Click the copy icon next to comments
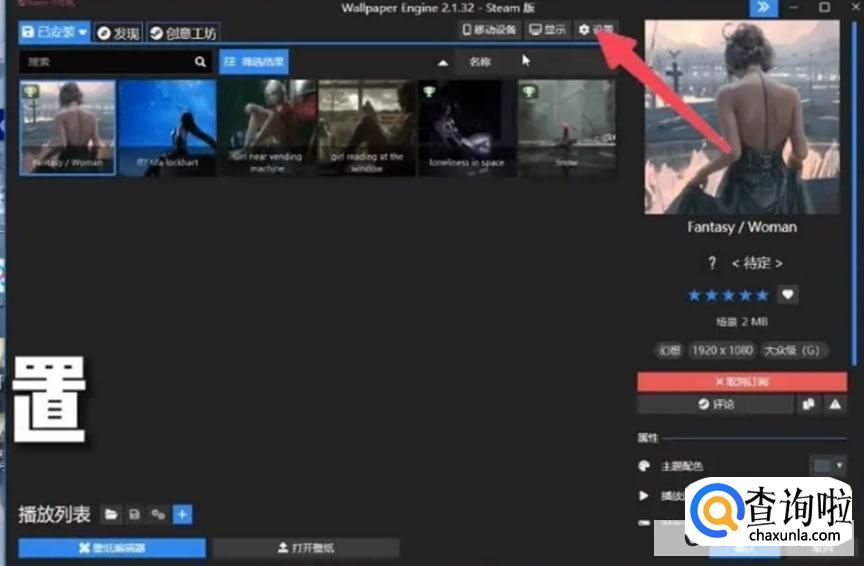 [808, 405]
